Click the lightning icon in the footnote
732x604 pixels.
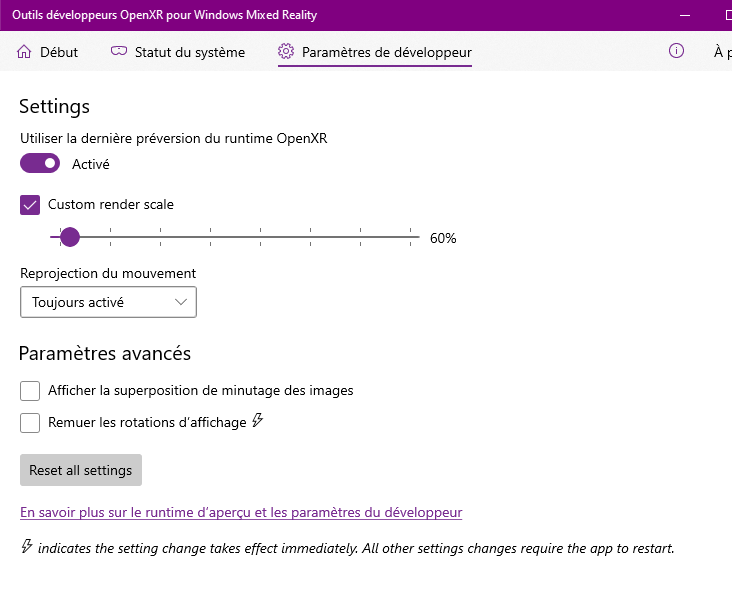point(27,547)
